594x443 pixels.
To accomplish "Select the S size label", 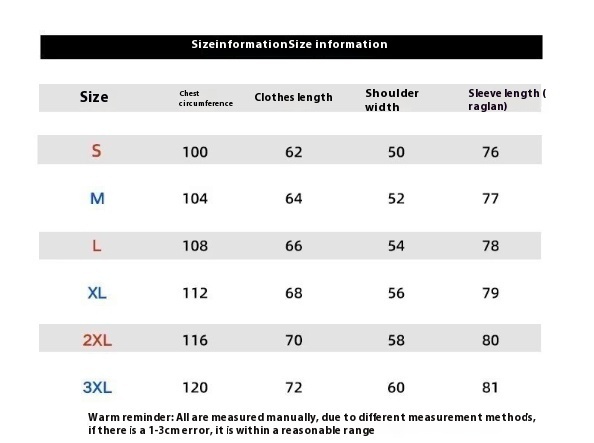I will (97, 151).
